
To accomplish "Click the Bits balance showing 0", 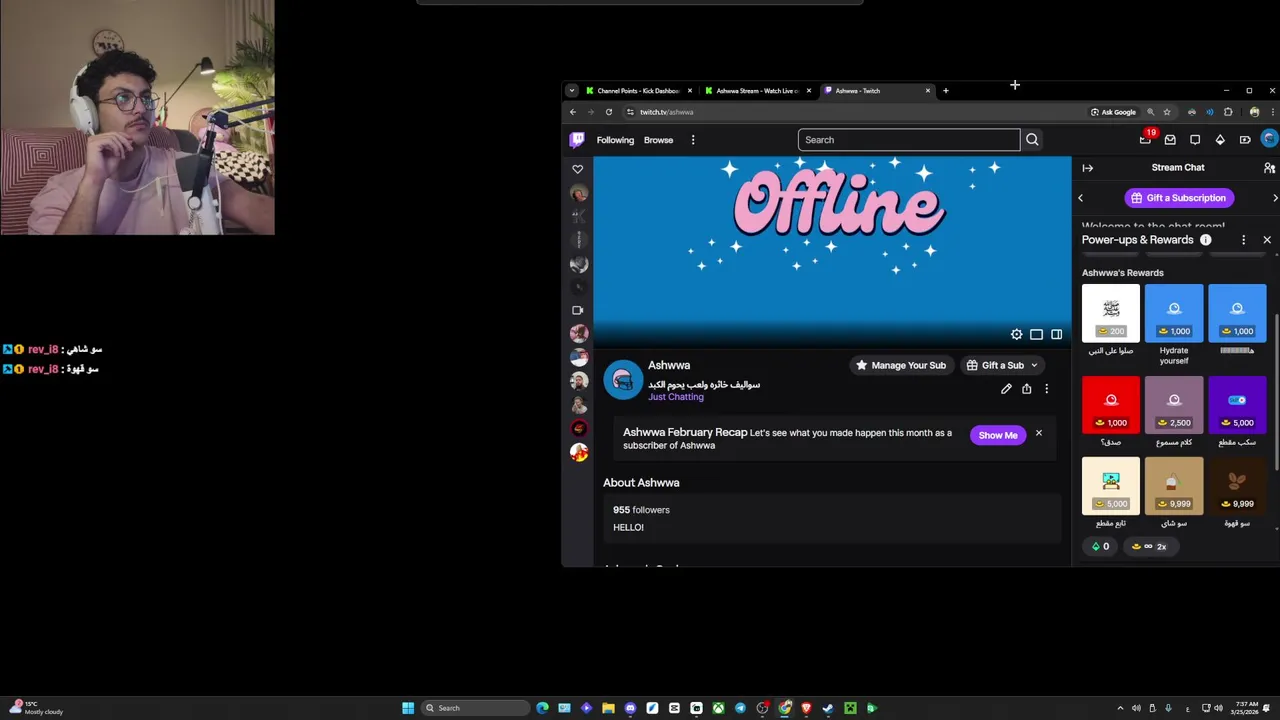I will click(x=1100, y=546).
